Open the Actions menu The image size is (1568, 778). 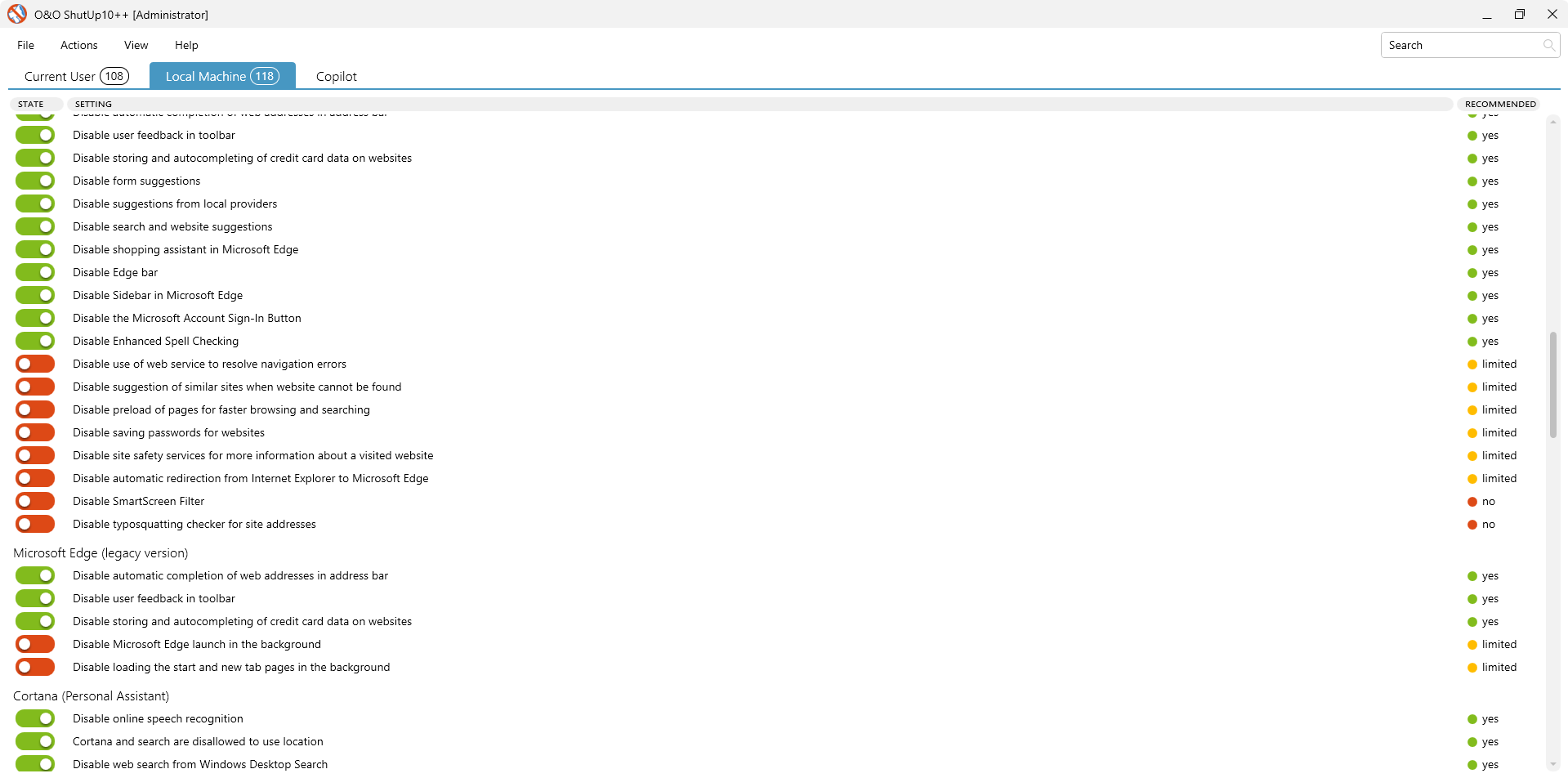tap(79, 45)
